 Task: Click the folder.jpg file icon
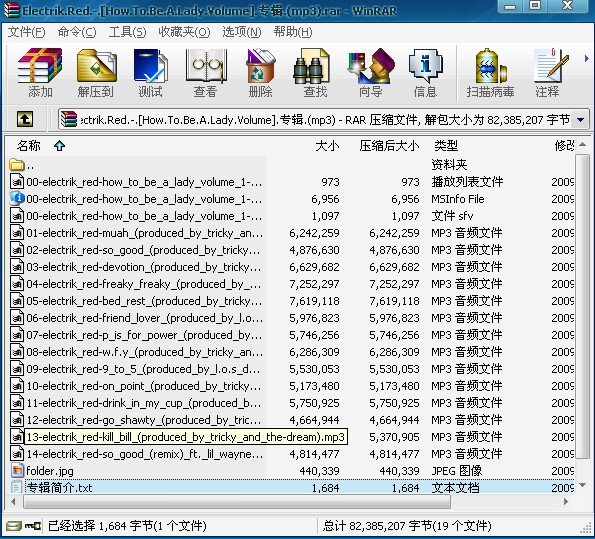tap(17, 471)
